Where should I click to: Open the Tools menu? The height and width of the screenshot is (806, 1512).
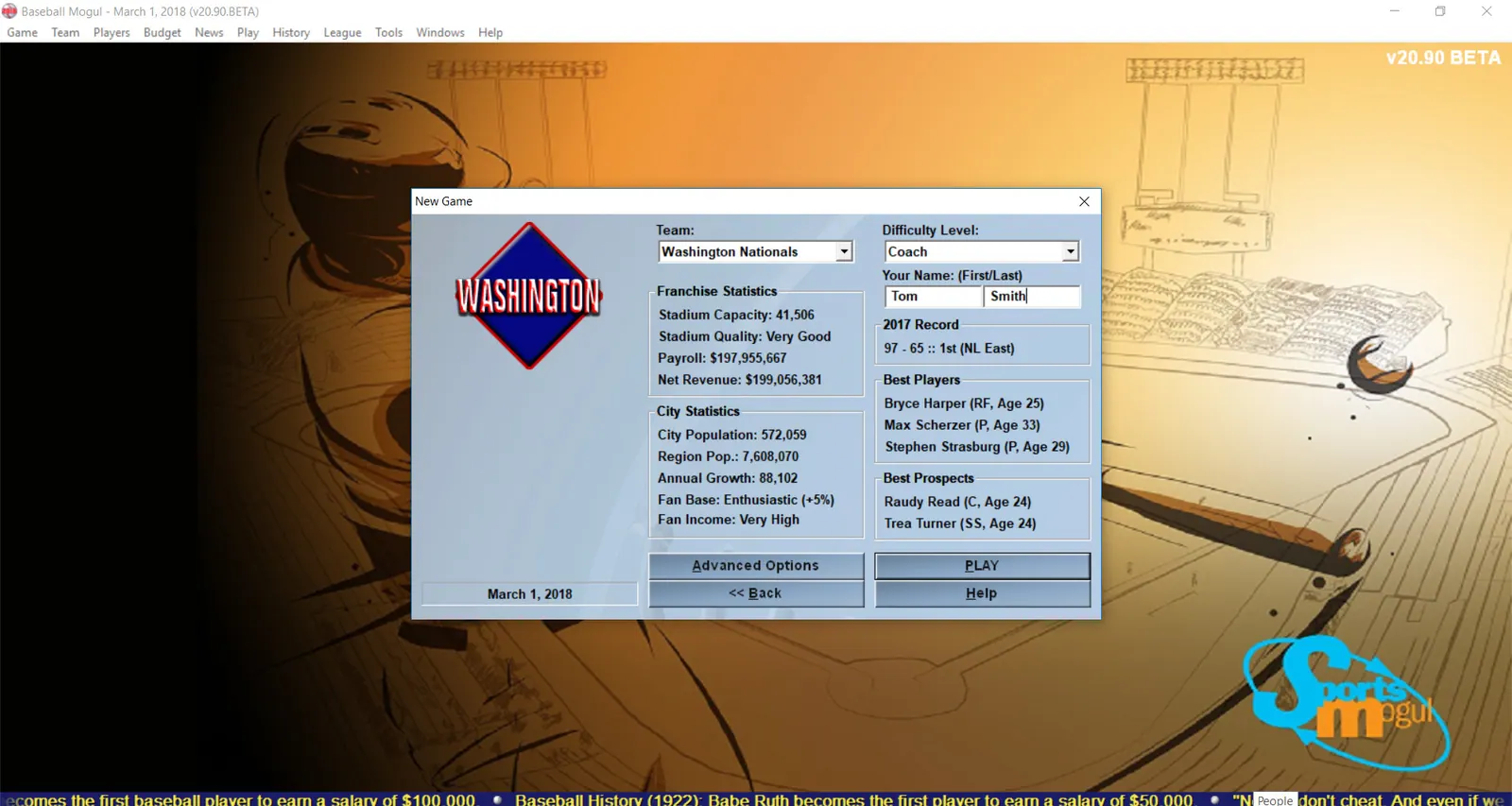click(x=388, y=32)
